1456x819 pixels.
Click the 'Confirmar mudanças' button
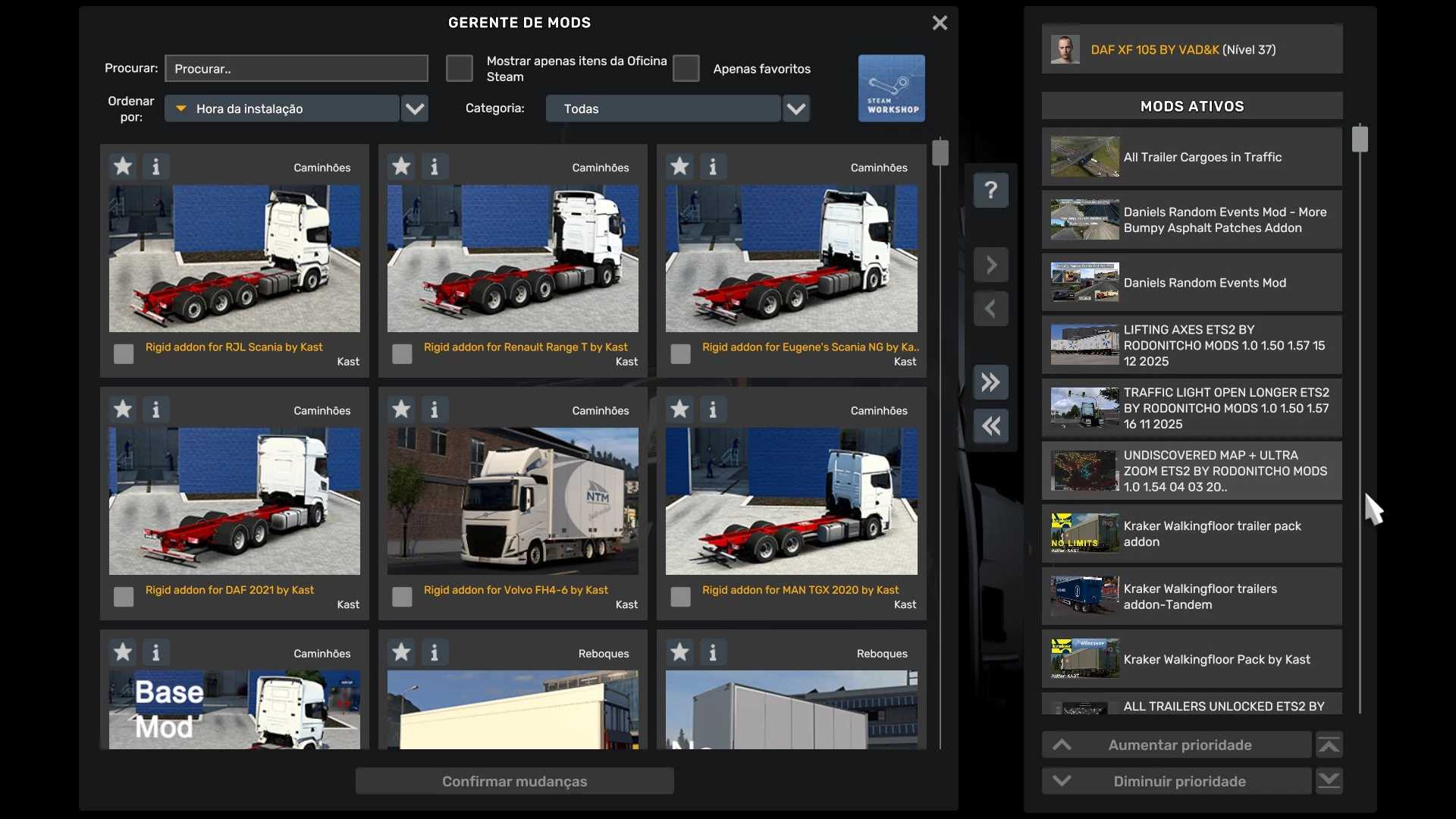(514, 781)
